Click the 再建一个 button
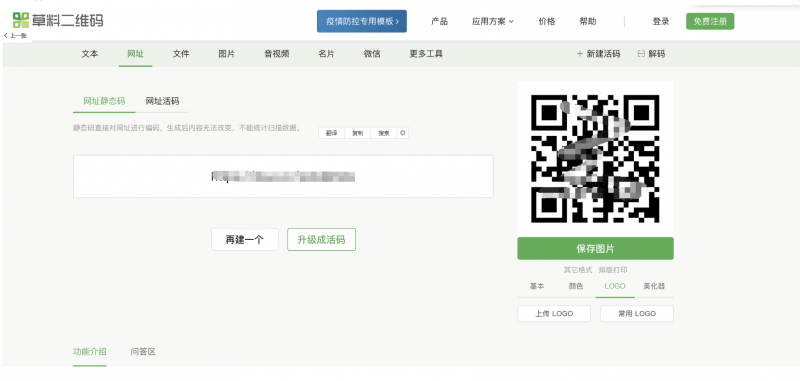Image resolution: width=800 pixels, height=381 pixels. pyautogui.click(x=245, y=240)
